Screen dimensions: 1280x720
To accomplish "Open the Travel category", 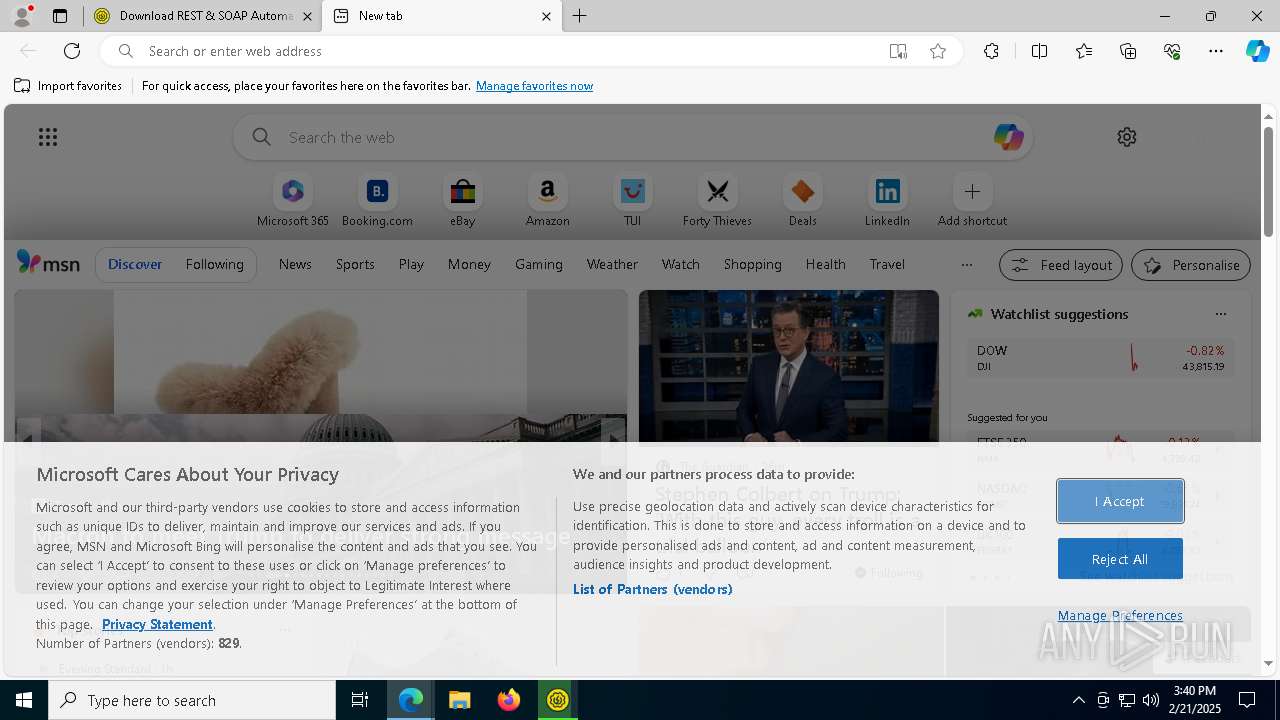I will tap(887, 264).
